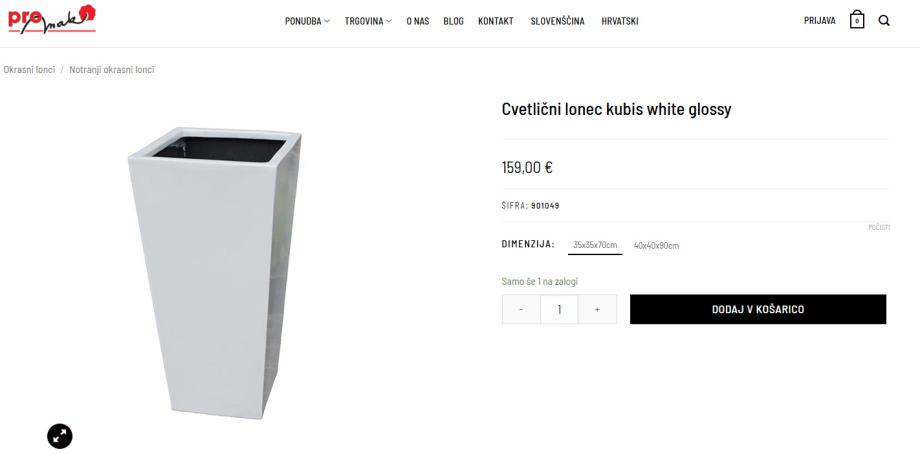
Task: Increase quantity with the plus button
Action: pos(597,309)
